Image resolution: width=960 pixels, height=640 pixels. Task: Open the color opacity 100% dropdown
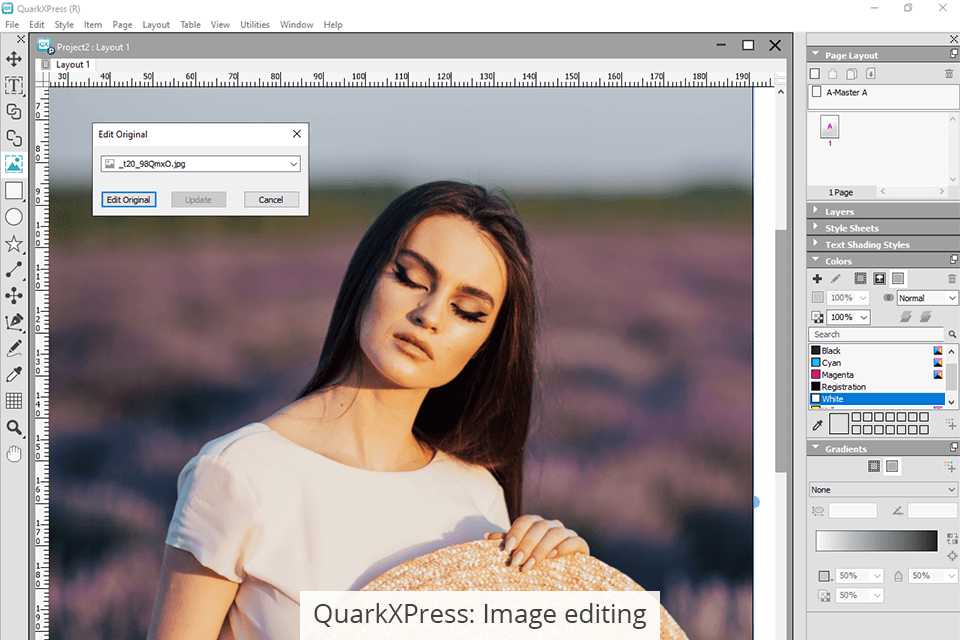tap(864, 317)
